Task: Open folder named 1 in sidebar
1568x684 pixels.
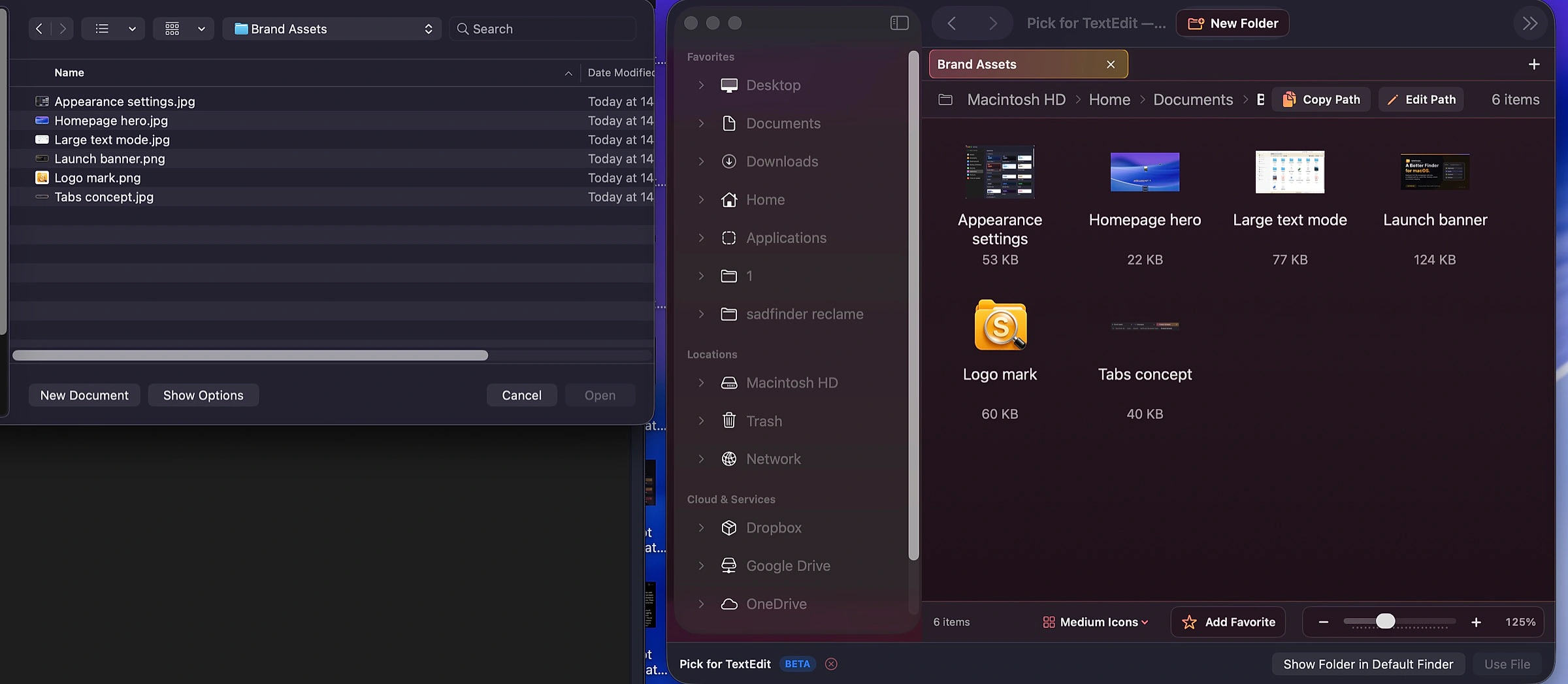Action: pyautogui.click(x=749, y=276)
